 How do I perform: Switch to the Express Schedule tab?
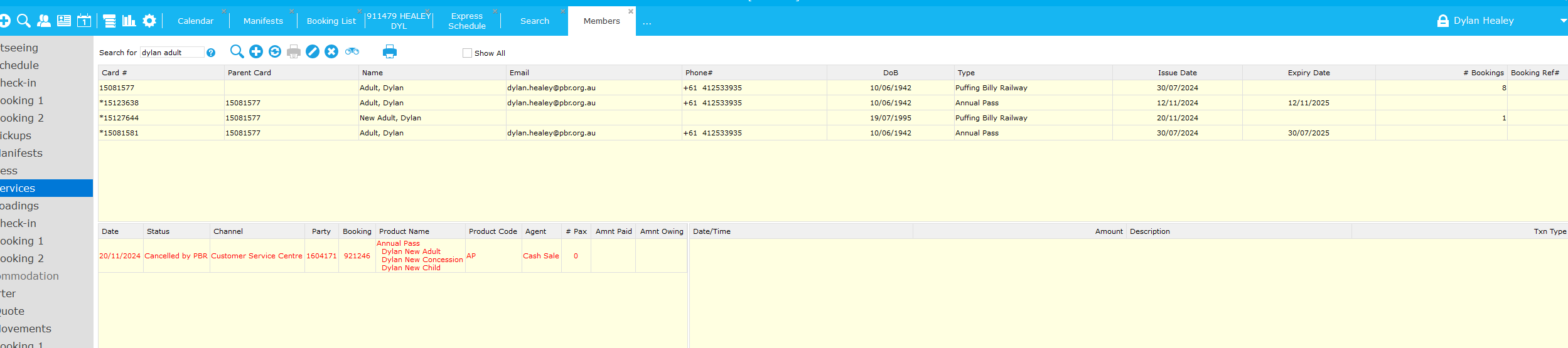[467, 21]
